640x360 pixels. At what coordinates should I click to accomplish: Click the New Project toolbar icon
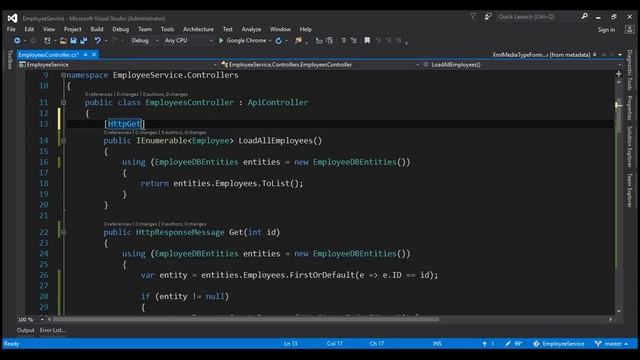coord(47,41)
